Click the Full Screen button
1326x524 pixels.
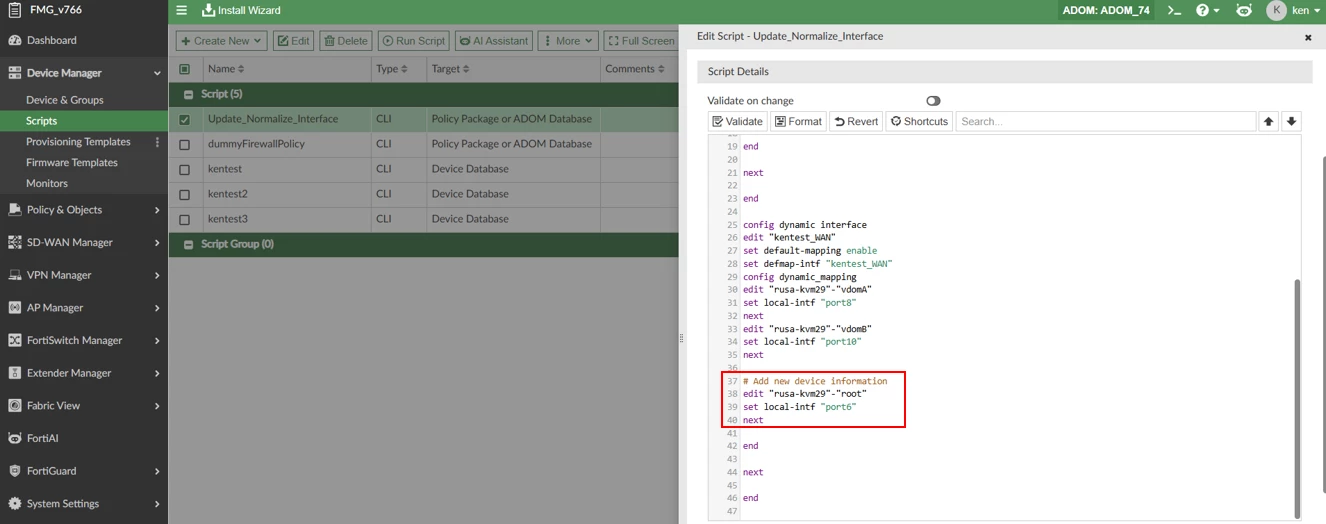[641, 41]
